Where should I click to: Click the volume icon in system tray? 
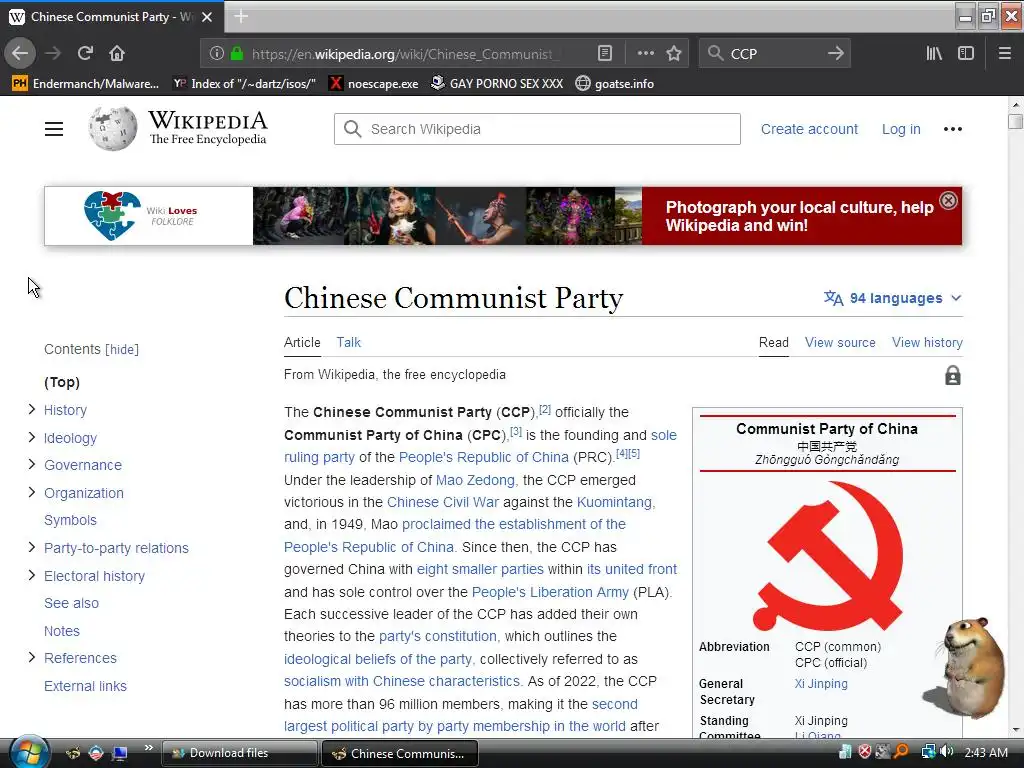coord(946,752)
